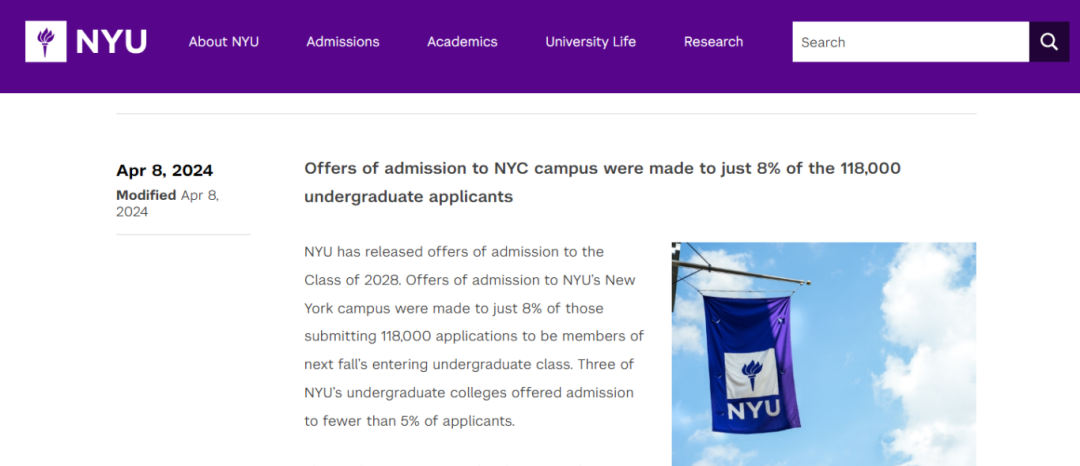Click the article headline about 8% admission
The height and width of the screenshot is (466, 1080).
tap(603, 182)
